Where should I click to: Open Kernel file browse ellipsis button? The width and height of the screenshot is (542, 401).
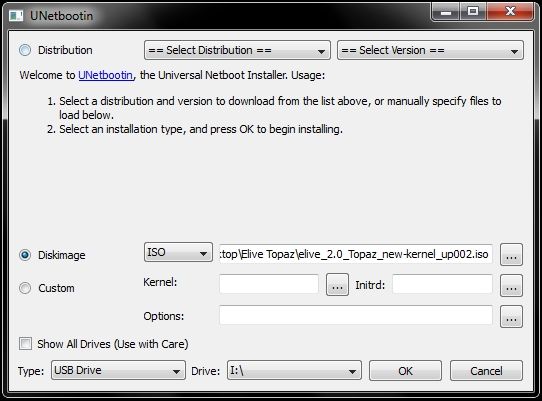(x=337, y=285)
